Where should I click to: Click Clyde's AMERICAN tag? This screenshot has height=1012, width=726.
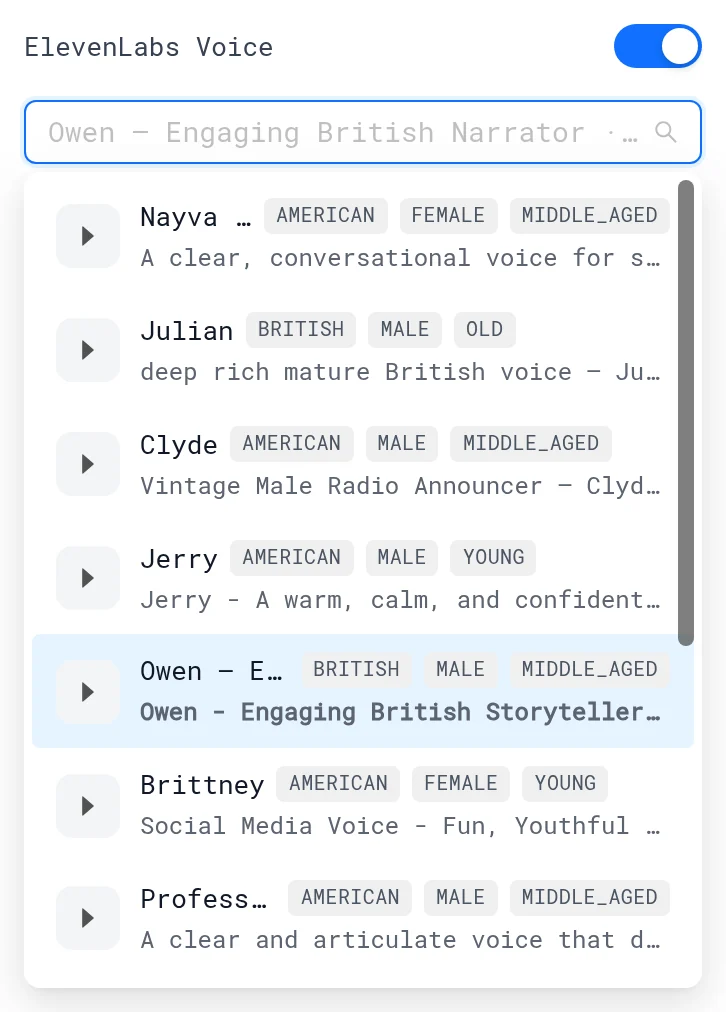292,443
